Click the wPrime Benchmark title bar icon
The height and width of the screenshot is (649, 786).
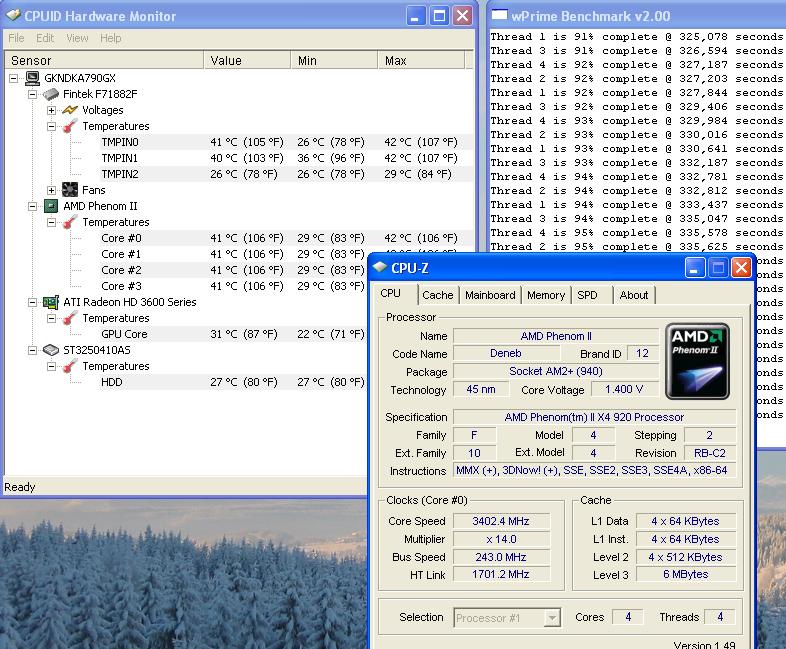tap(499, 15)
